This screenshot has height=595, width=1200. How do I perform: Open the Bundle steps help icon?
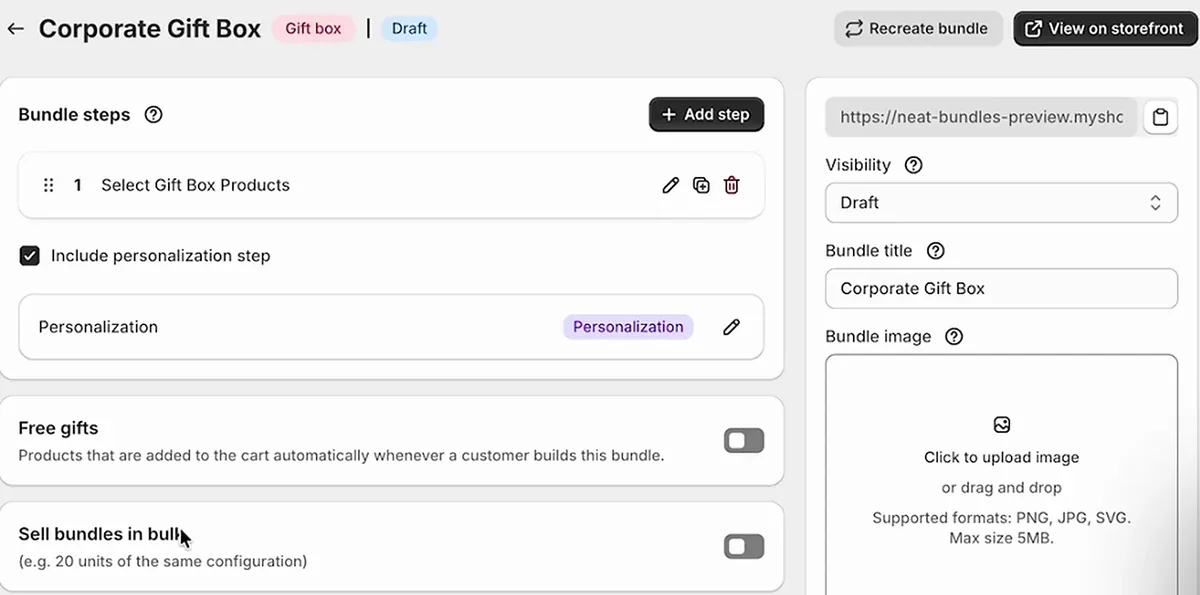[x=153, y=114]
